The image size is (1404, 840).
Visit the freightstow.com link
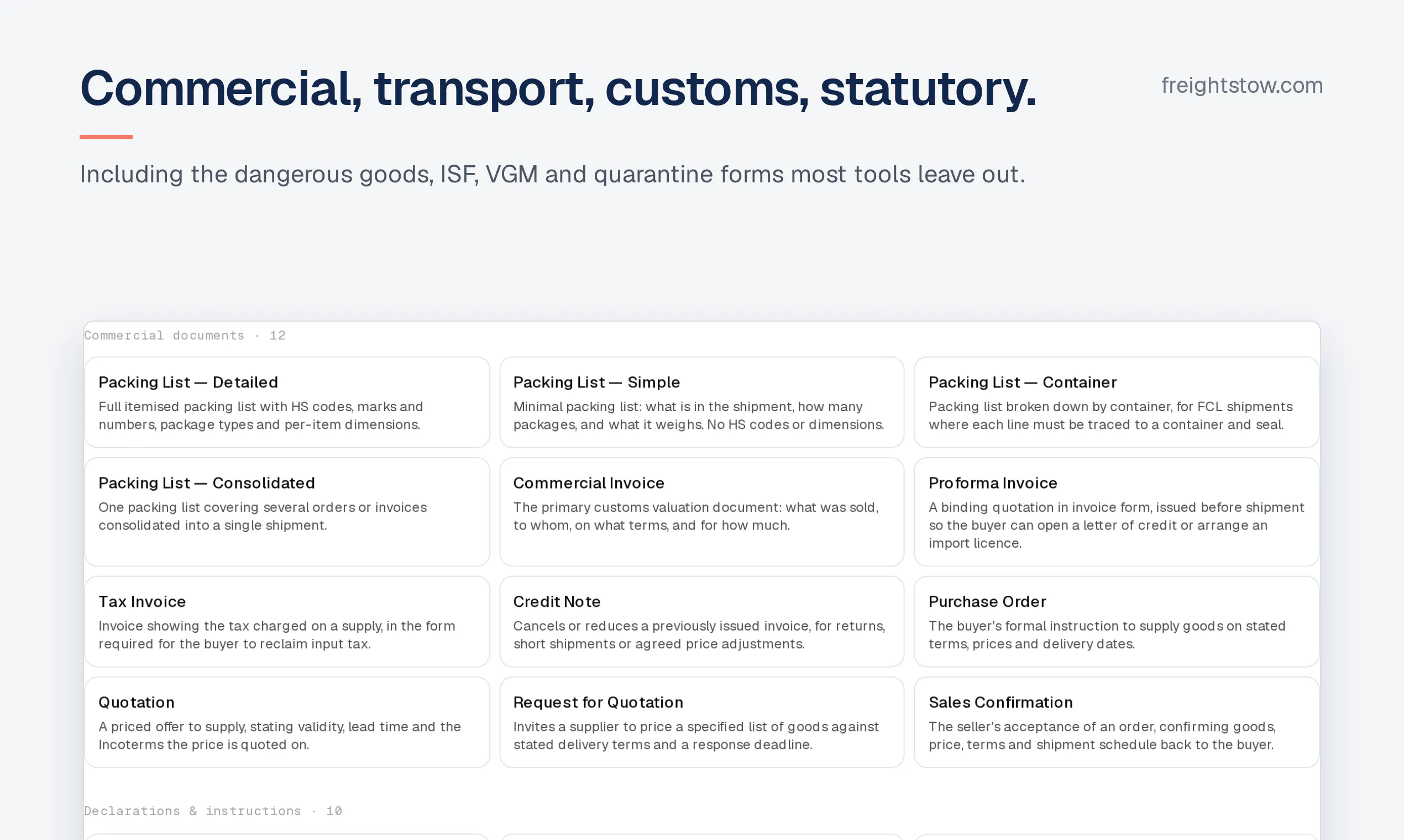(1242, 86)
